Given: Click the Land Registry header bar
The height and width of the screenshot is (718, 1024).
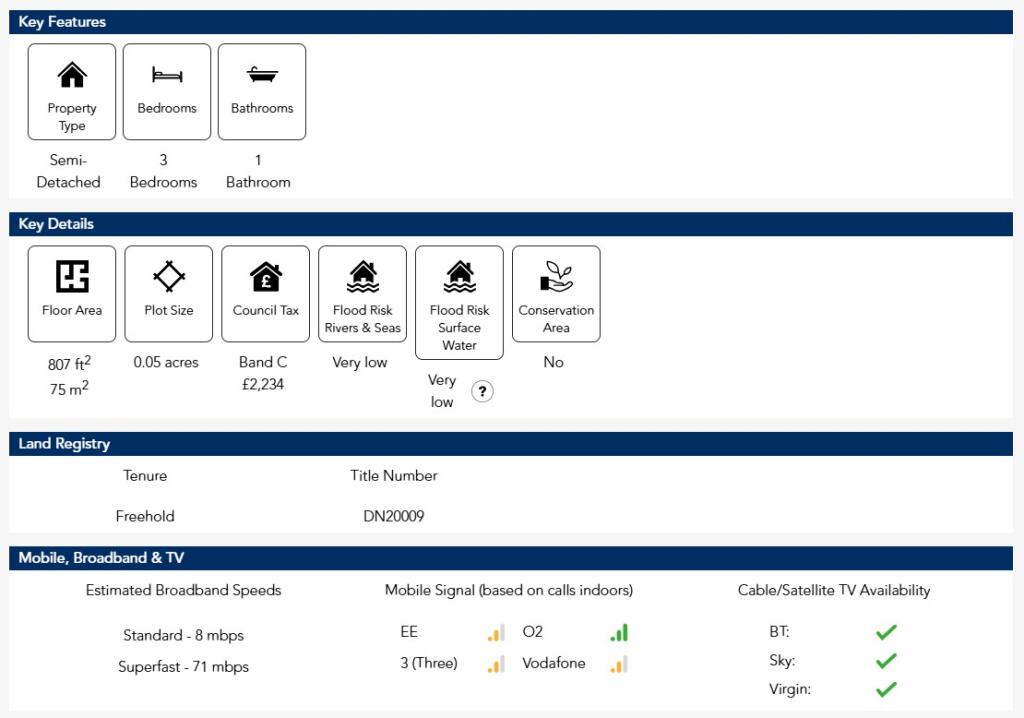Looking at the screenshot, I should point(64,444).
